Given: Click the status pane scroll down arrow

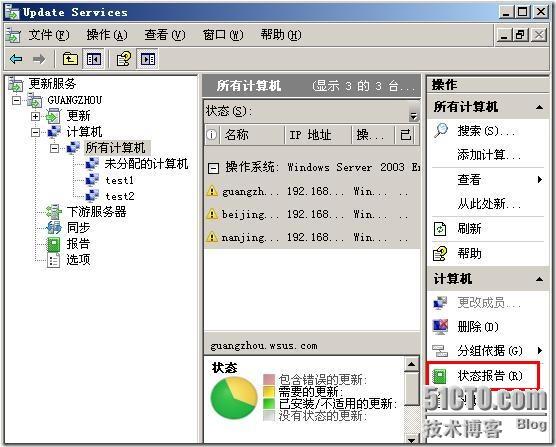Looking at the screenshot, I should tap(411, 439).
